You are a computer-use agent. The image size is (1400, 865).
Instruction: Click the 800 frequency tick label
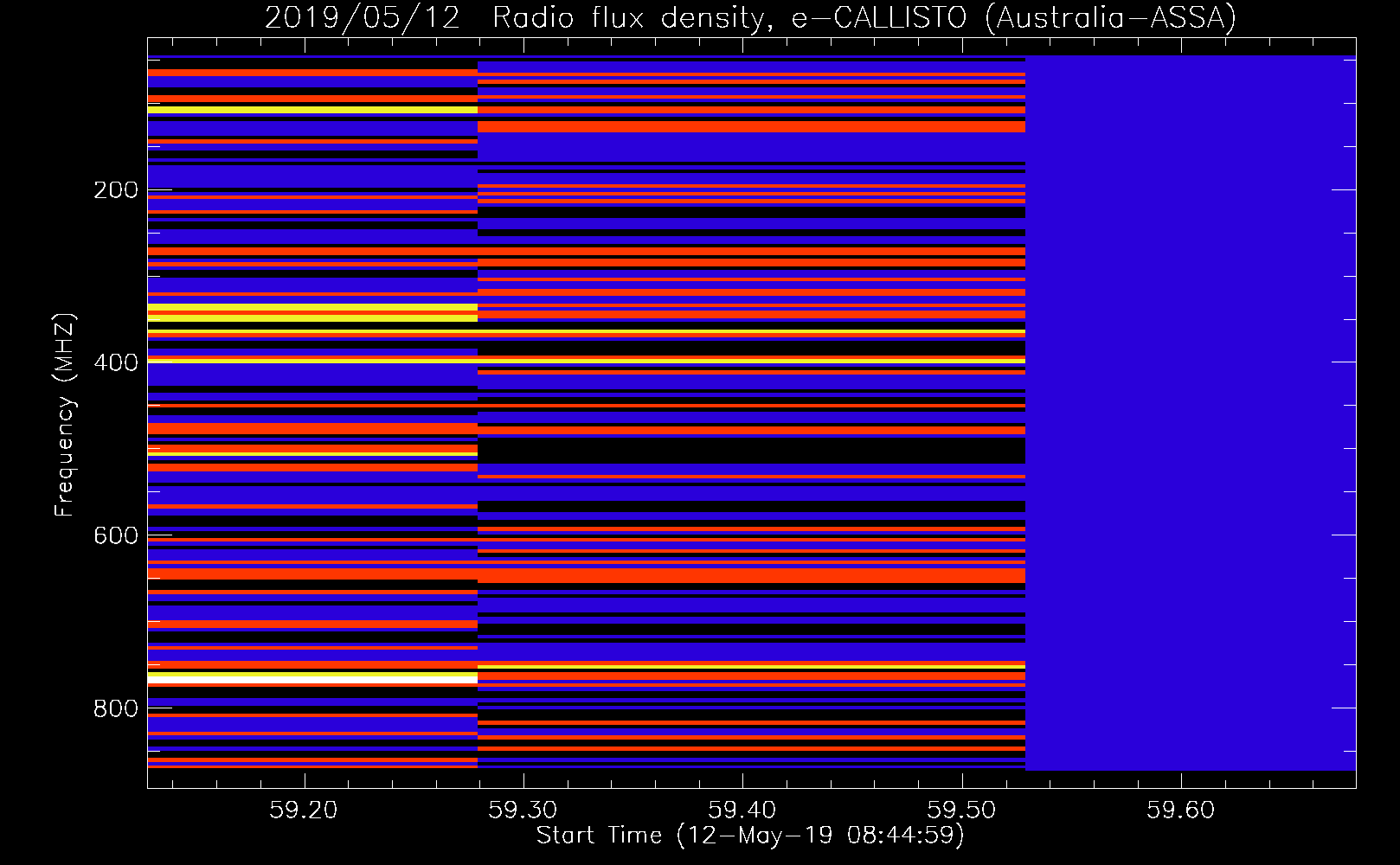click(116, 708)
